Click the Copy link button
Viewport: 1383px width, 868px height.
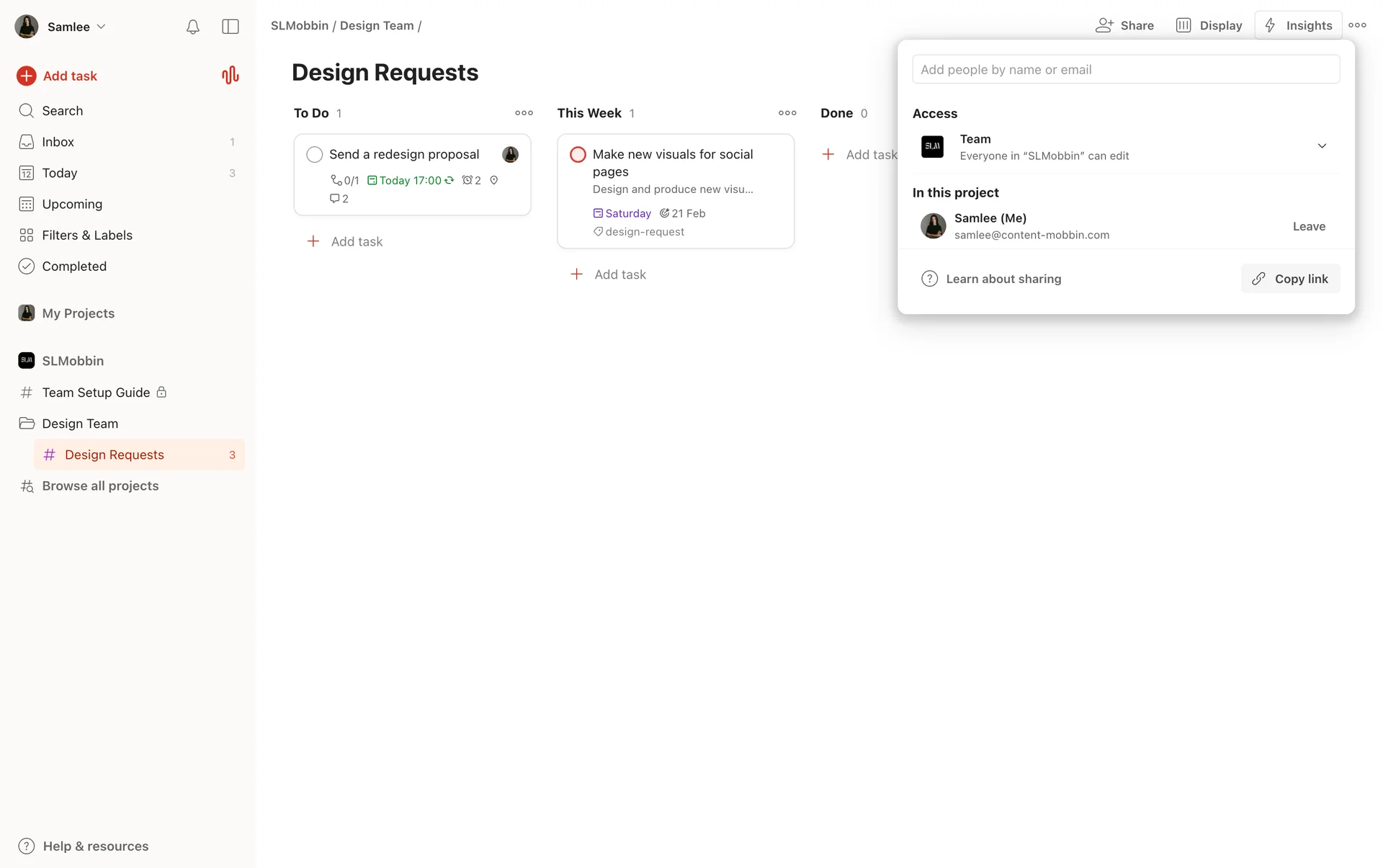(1290, 279)
